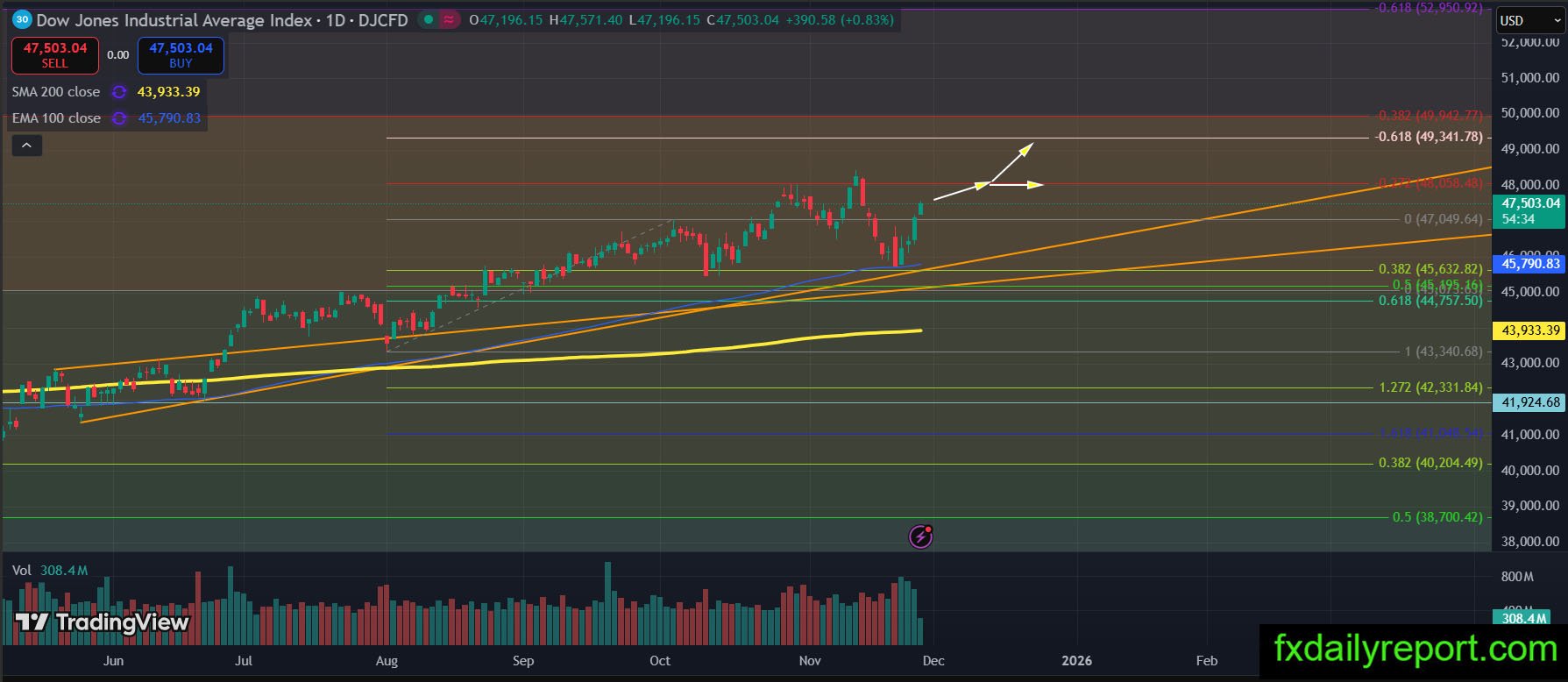Viewport: 1568px width, 682px height.
Task: Click the Vol 308.4M volume legend
Action: [50, 571]
